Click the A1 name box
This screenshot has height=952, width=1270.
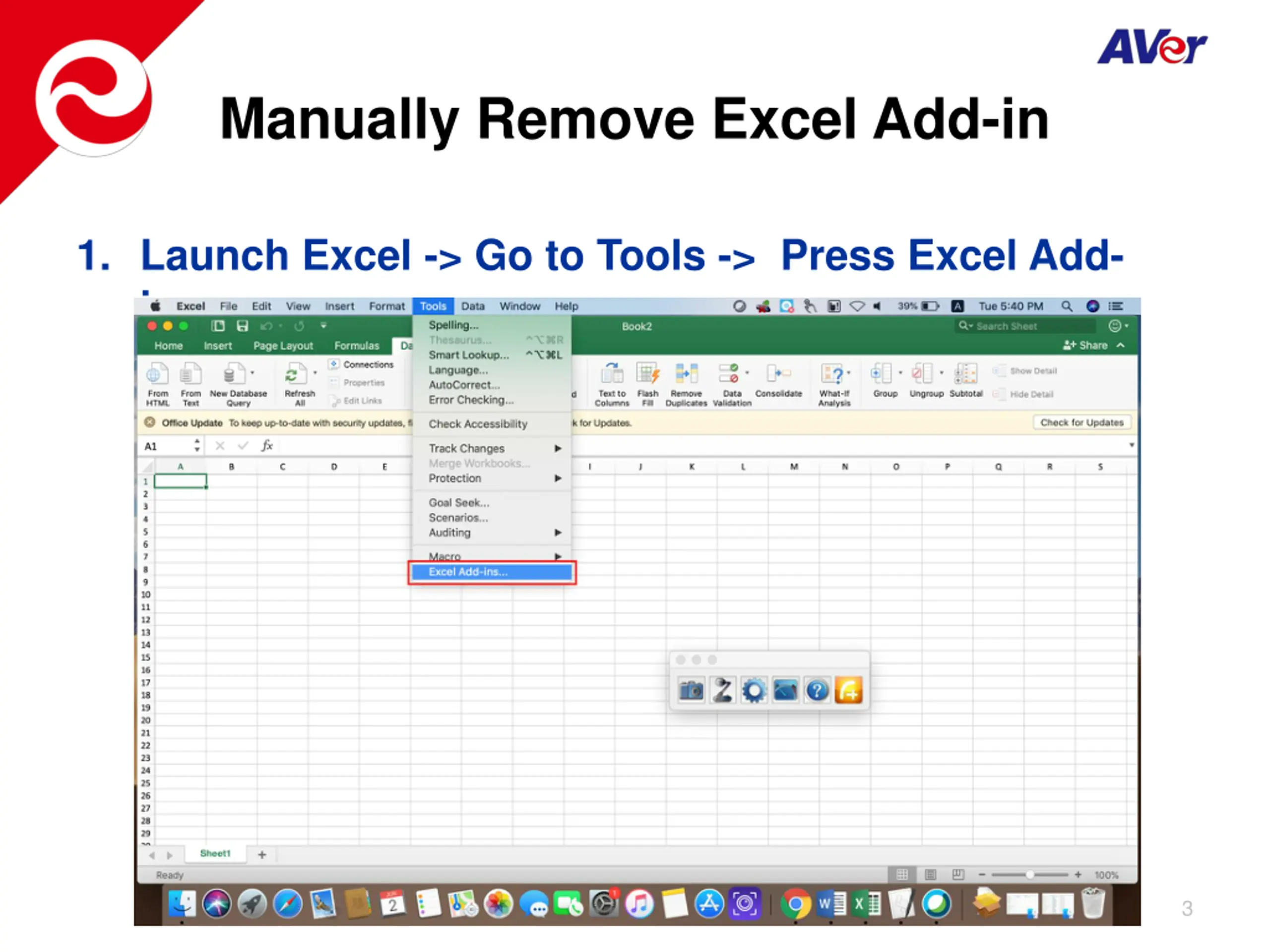tap(171, 446)
